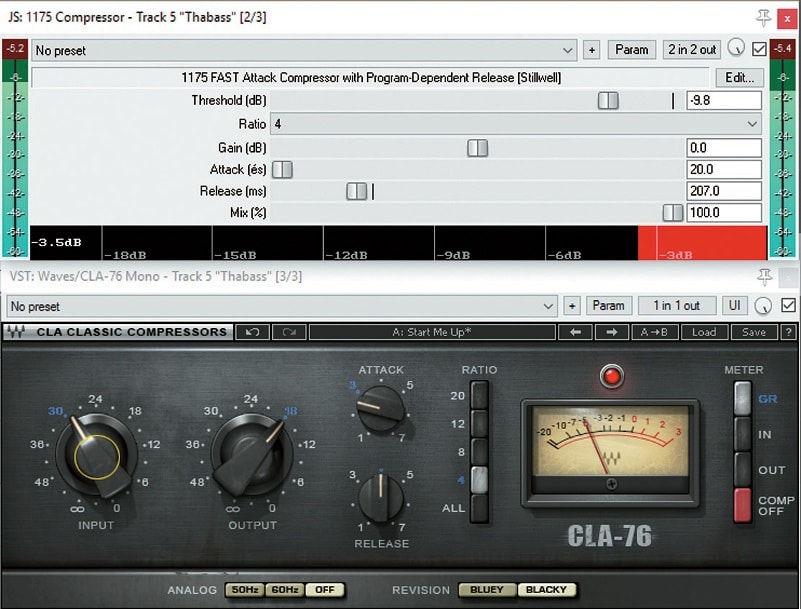Adjust the wet/dry knob on 1175 Compressor

736,48
